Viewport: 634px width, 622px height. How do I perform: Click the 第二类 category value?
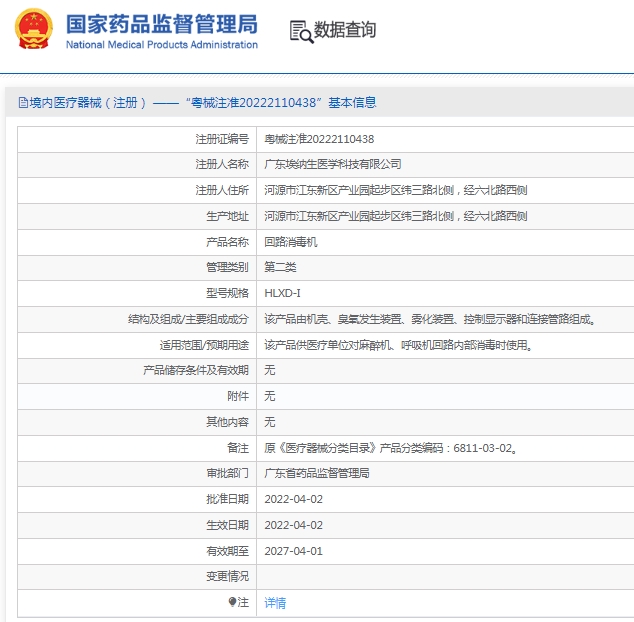pos(280,267)
